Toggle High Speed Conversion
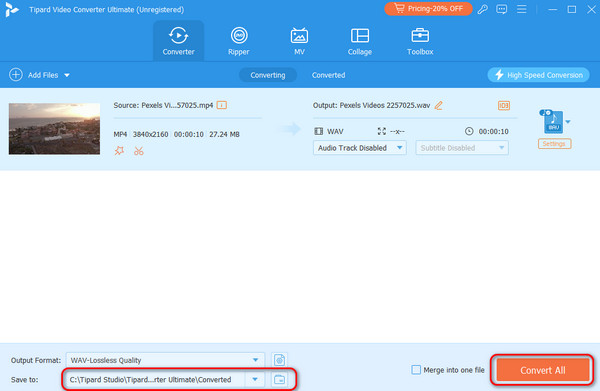This screenshot has width=600, height=391. click(x=538, y=75)
